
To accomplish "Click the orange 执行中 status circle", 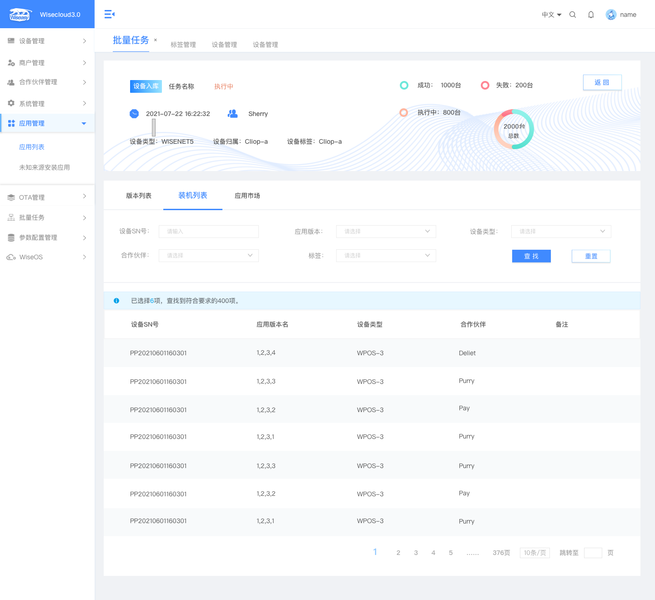I will [404, 112].
